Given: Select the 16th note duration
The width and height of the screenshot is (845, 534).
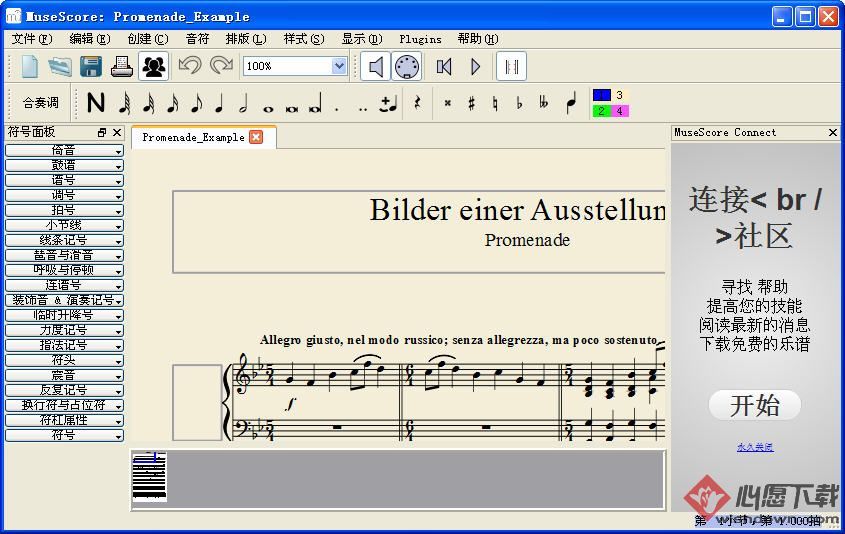Looking at the screenshot, I should point(172,102).
